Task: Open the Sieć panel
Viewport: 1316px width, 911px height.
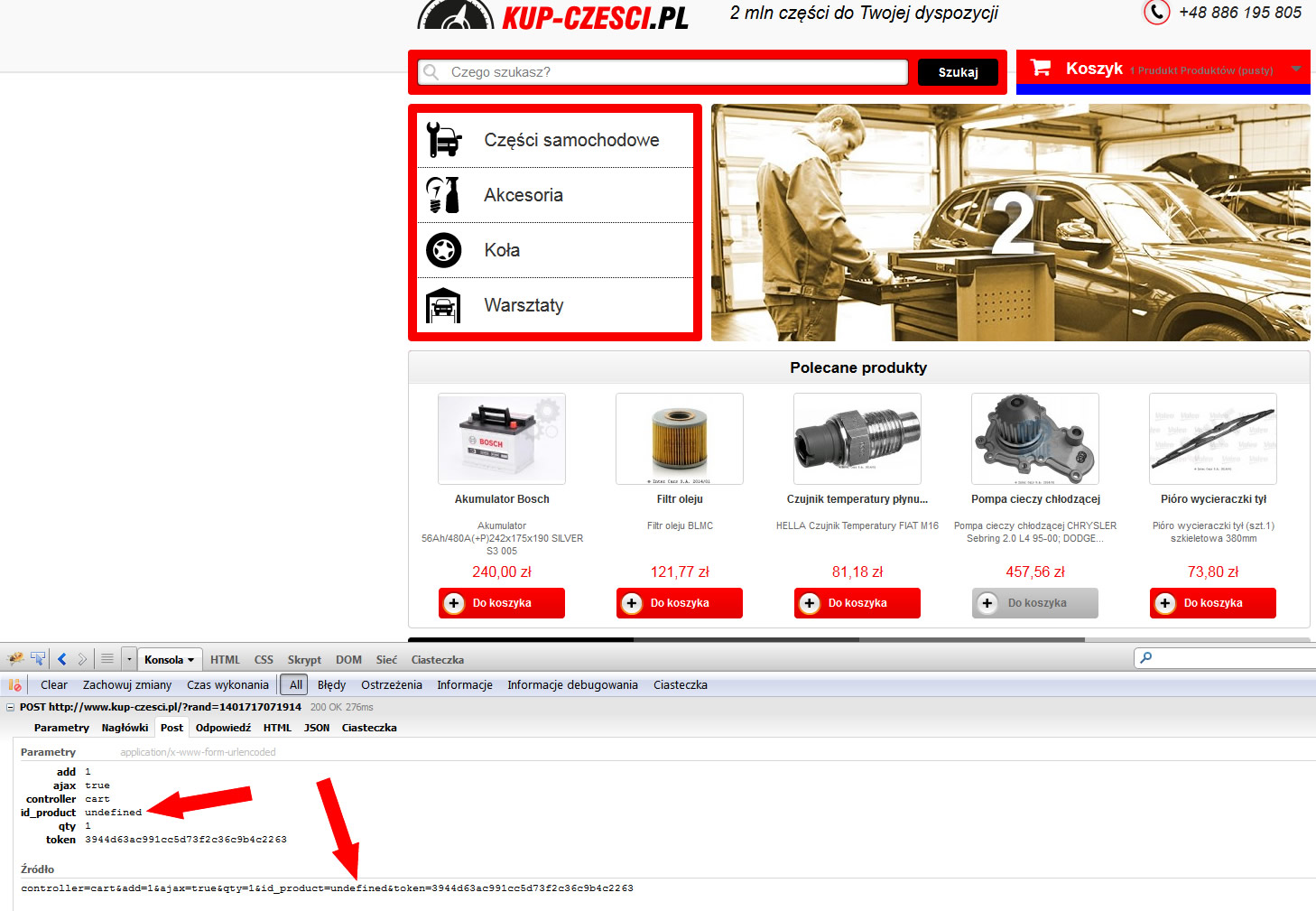Action: [386, 660]
